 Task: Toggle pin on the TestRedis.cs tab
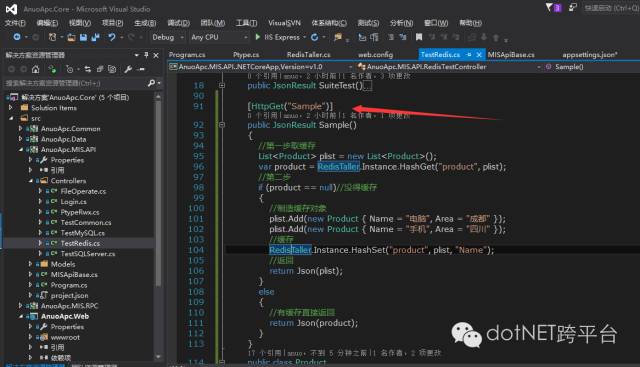(469, 55)
